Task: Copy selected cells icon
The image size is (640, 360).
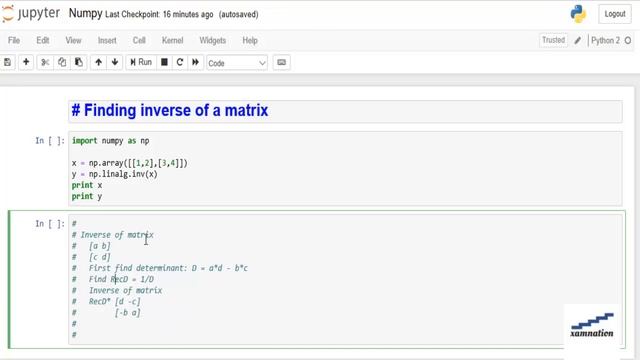Action: (62, 62)
